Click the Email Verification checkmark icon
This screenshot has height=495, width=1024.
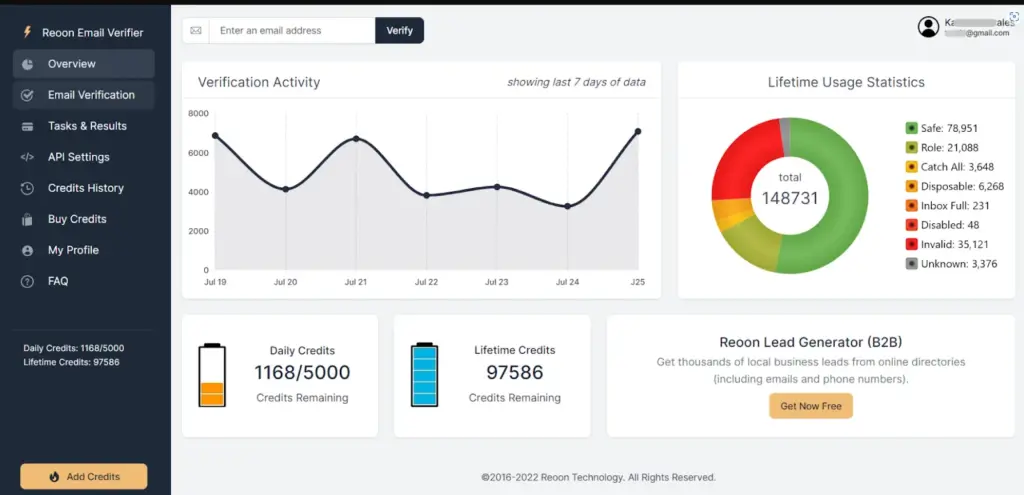[x=27, y=95]
